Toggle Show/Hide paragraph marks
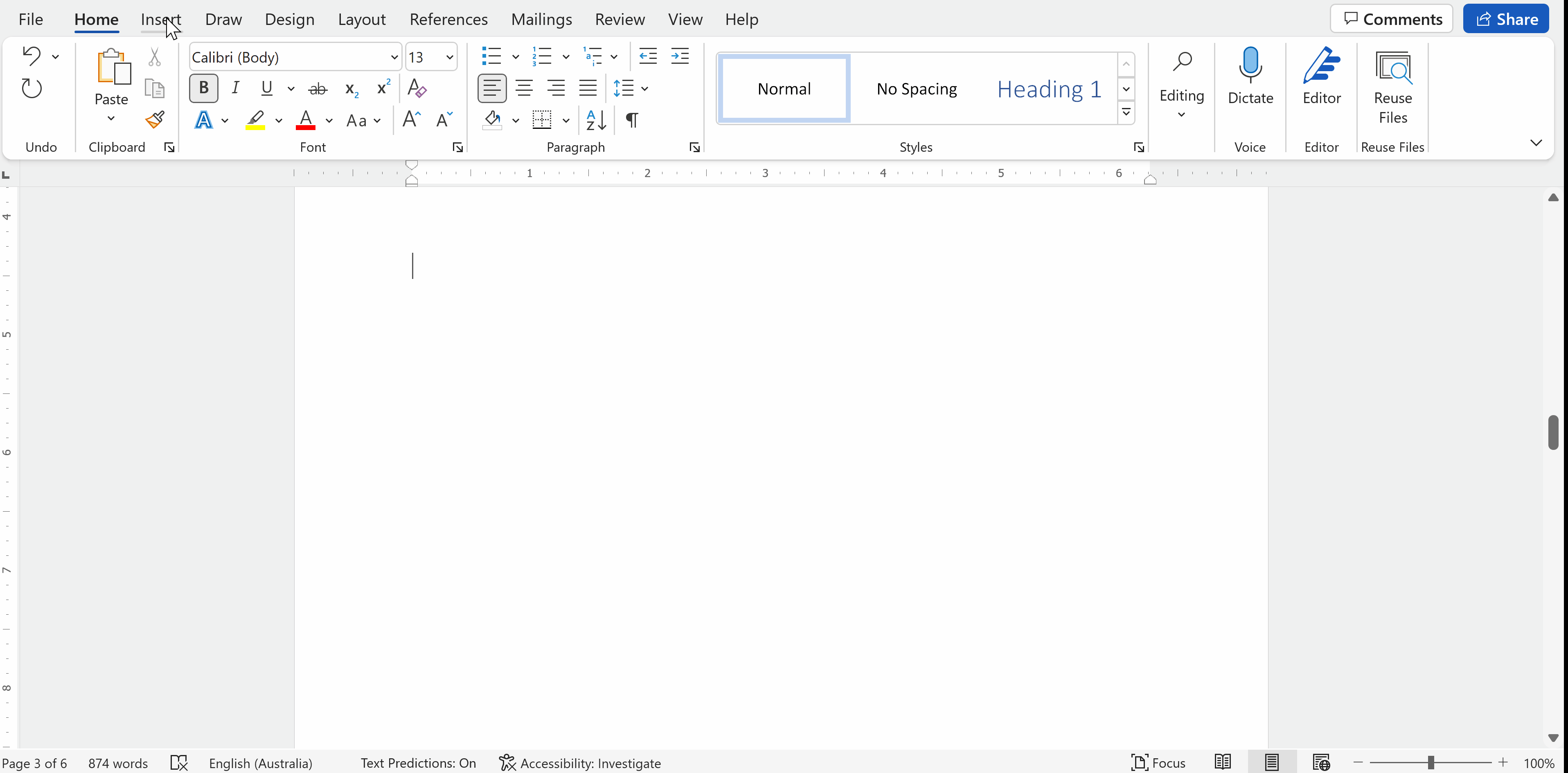This screenshot has height=773, width=1568. (x=632, y=120)
